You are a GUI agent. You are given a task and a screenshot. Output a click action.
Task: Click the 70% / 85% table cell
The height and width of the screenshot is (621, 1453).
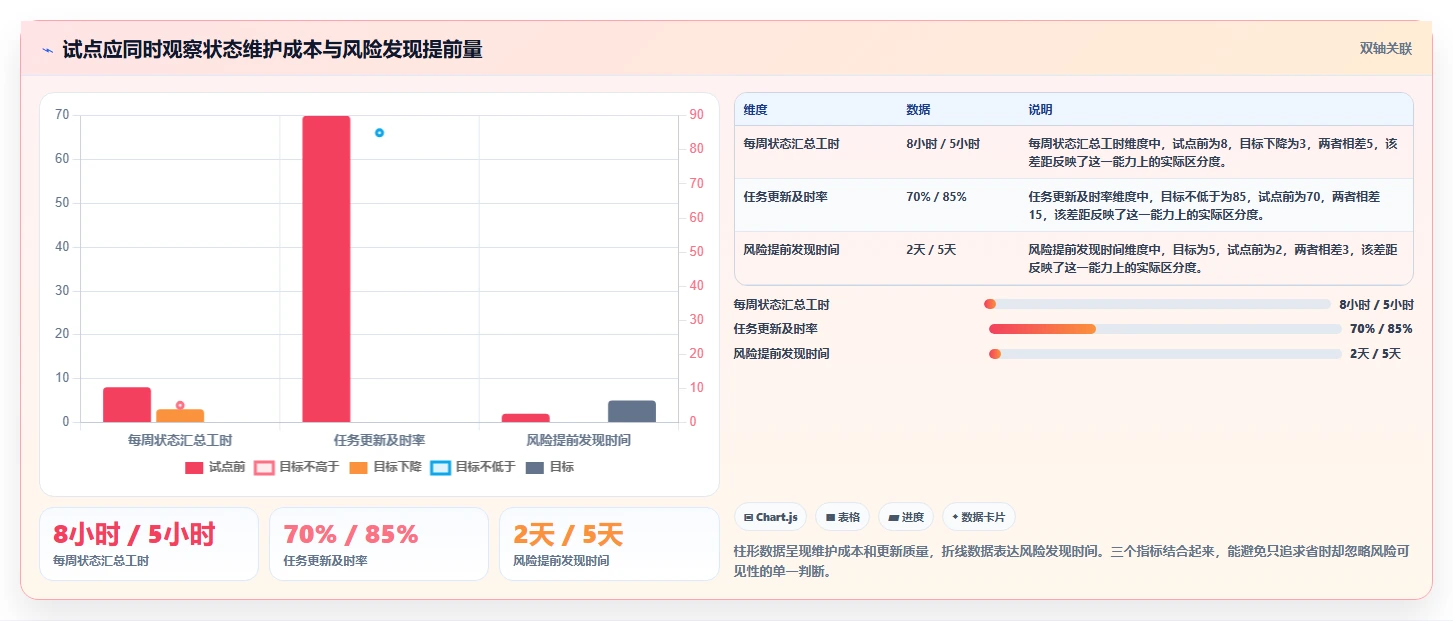(x=936, y=197)
